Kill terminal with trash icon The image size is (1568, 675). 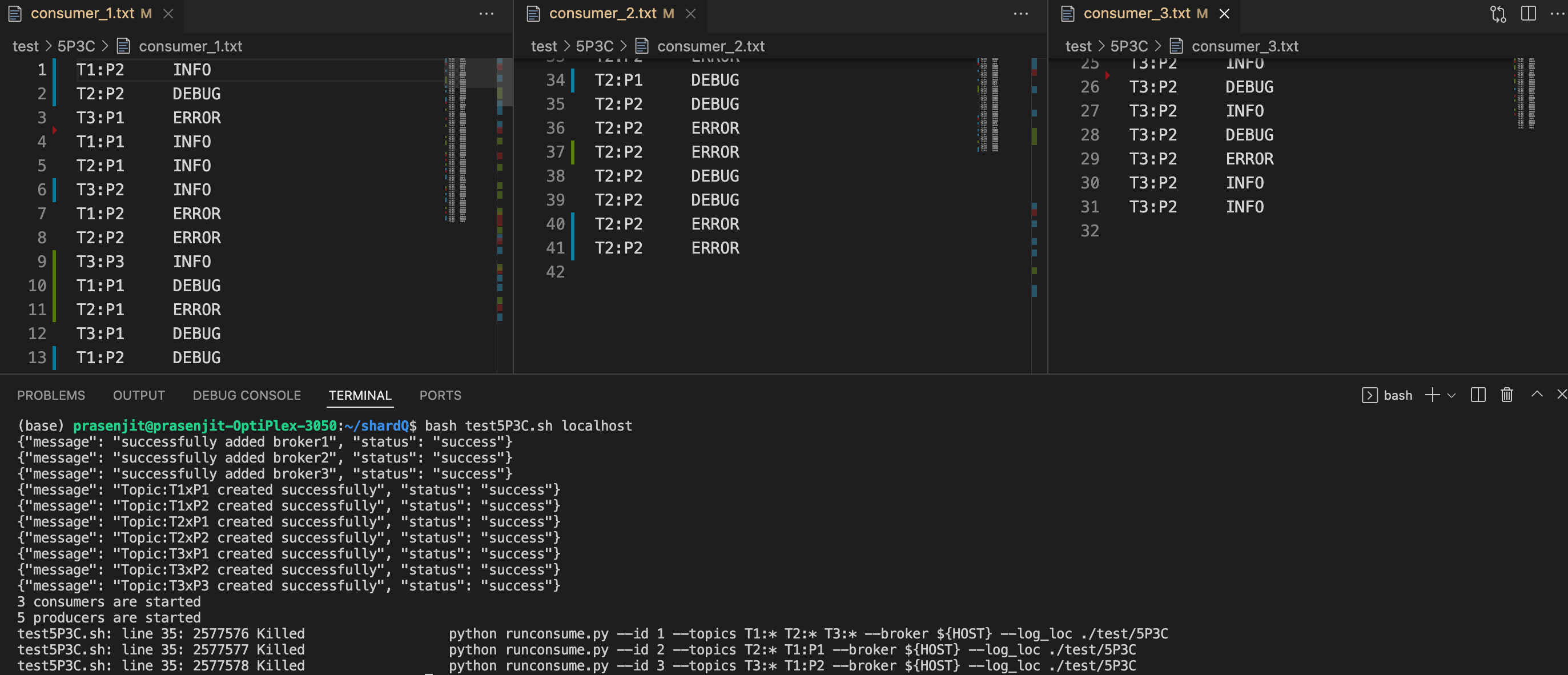(1506, 395)
